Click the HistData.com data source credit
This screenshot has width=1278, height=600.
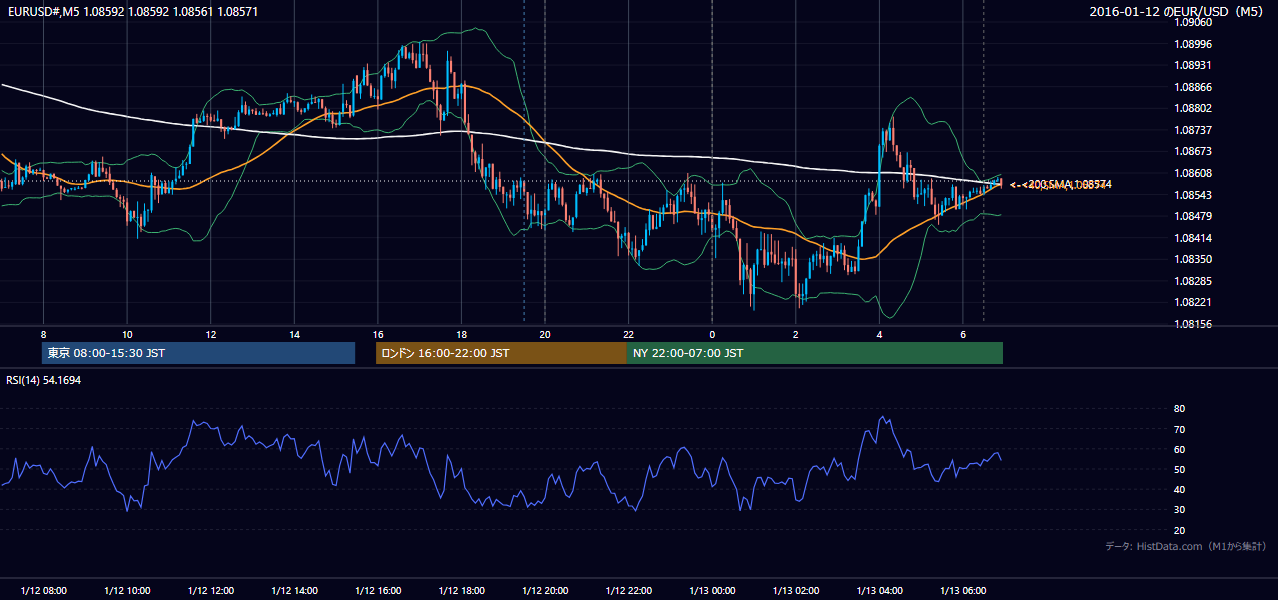coord(1186,546)
